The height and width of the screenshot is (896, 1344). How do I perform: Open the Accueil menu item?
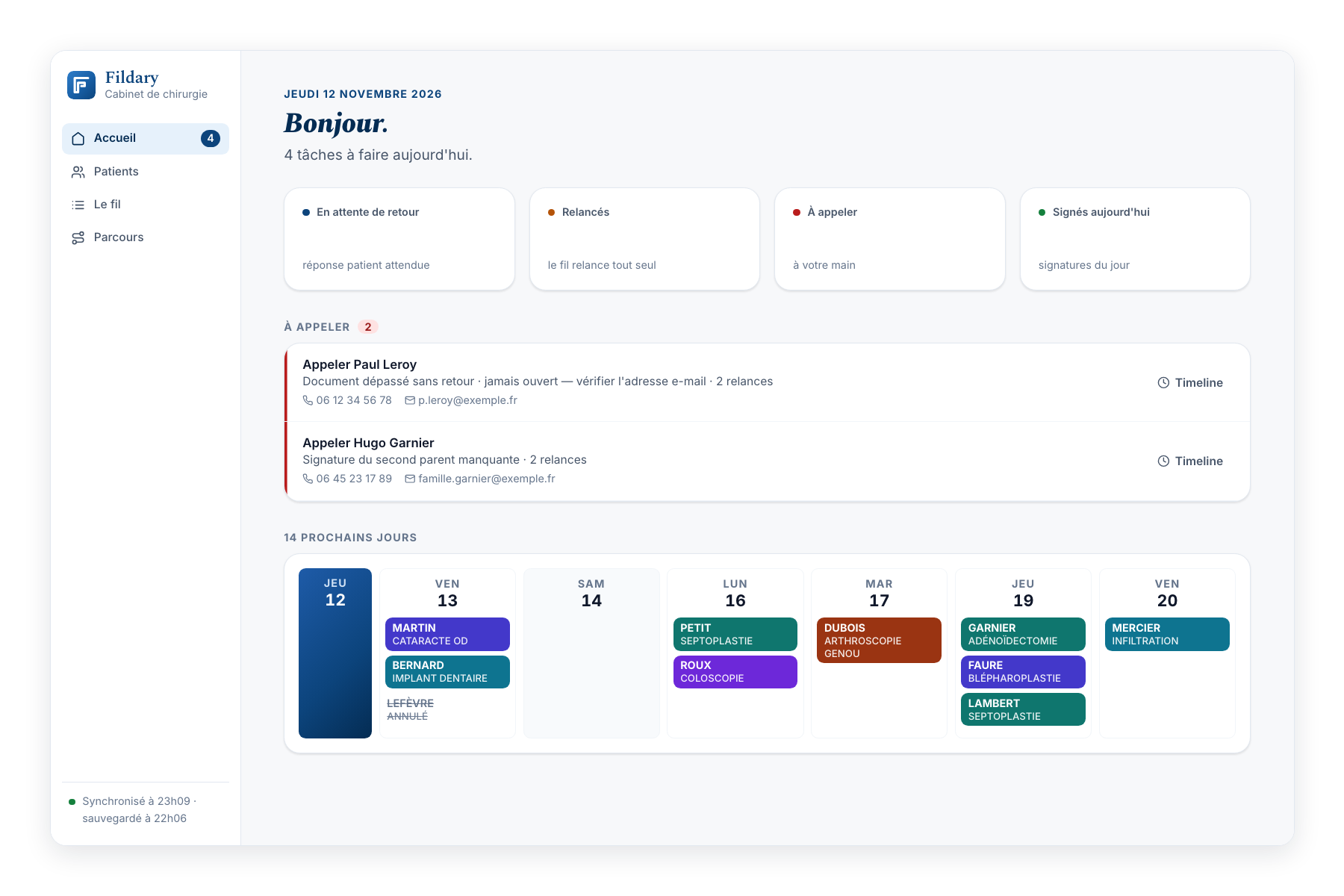146,139
